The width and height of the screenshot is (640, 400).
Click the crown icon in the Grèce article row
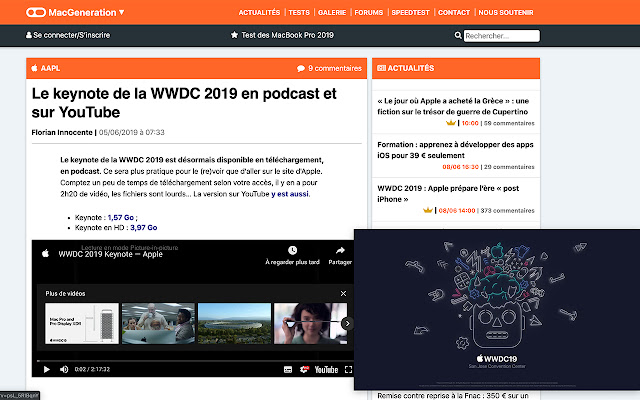point(451,123)
